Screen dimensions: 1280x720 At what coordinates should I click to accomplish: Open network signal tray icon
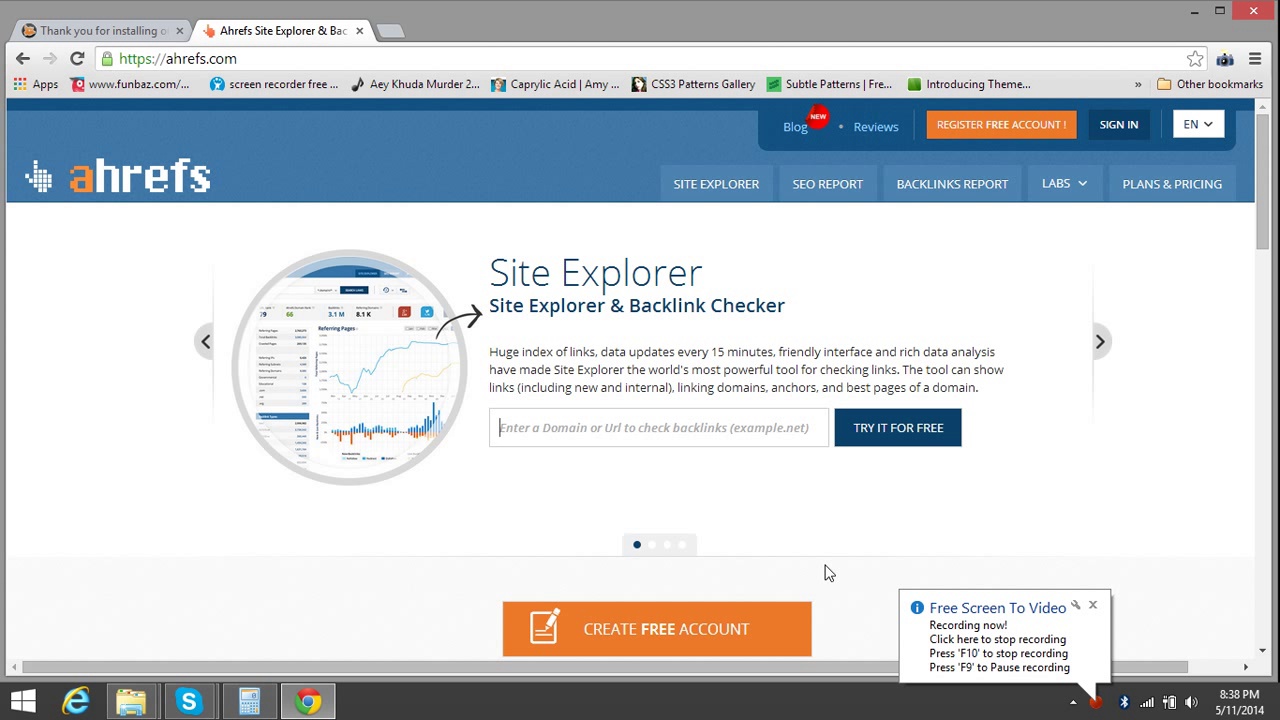point(1147,703)
